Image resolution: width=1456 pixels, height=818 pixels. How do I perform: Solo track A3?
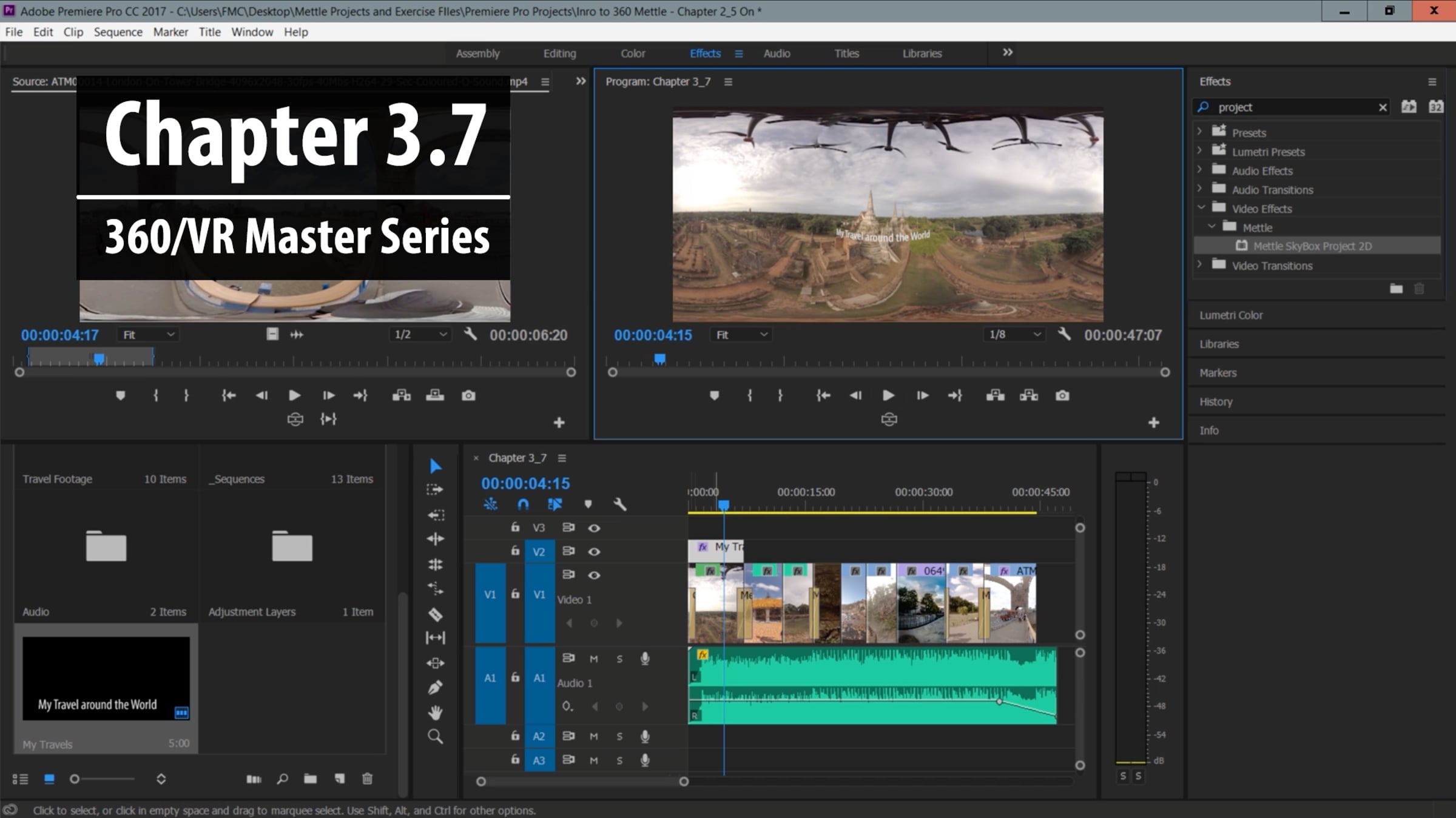pyautogui.click(x=619, y=760)
